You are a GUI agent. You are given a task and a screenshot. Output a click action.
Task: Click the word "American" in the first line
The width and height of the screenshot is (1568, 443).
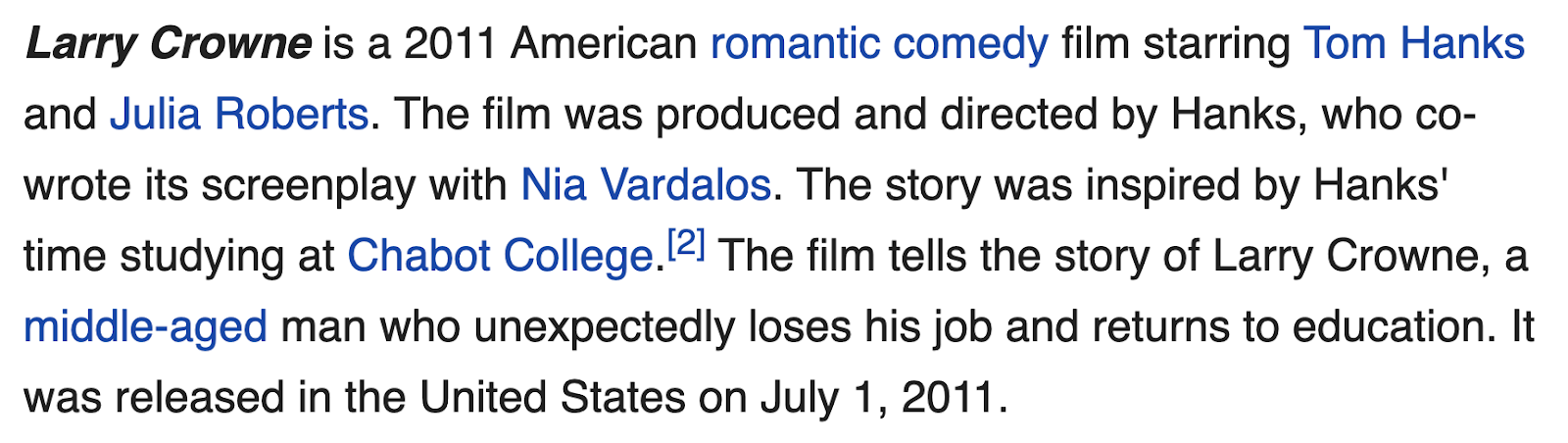(x=604, y=44)
